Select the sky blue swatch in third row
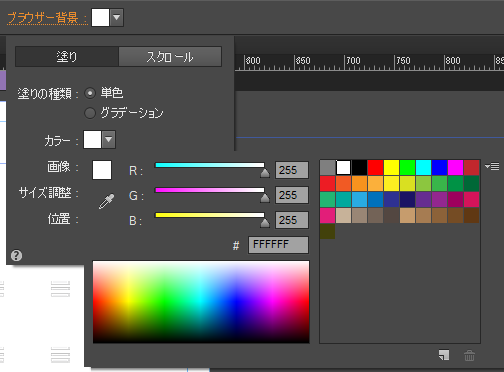Screen dimensions: 504x372 click(x=359, y=199)
